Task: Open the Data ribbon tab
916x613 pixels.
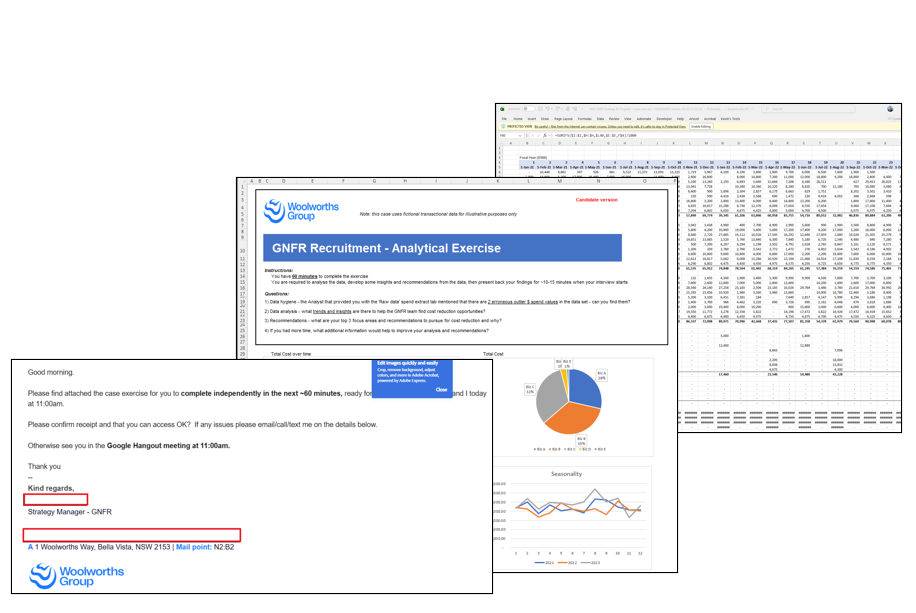Action: click(x=601, y=119)
